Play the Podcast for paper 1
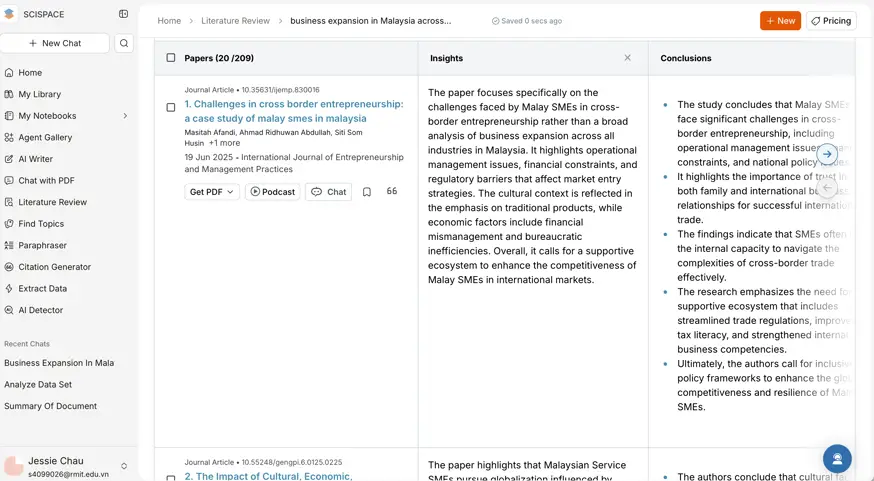This screenshot has width=874, height=481. (273, 192)
